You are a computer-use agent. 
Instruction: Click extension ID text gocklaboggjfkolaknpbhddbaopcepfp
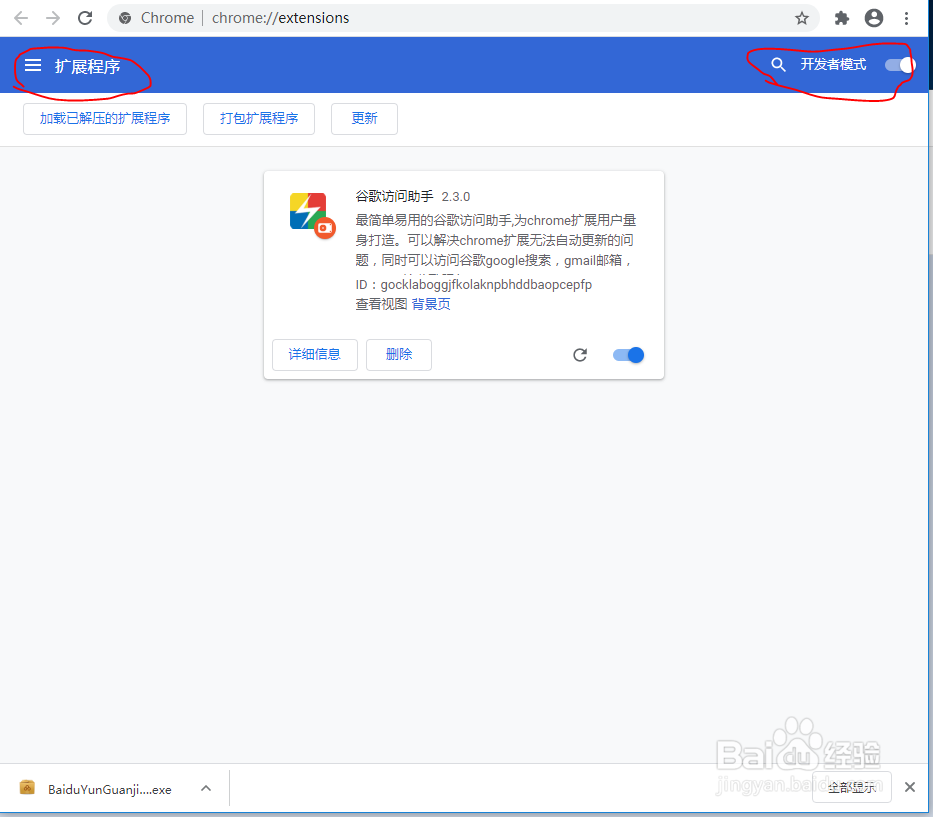[486, 284]
